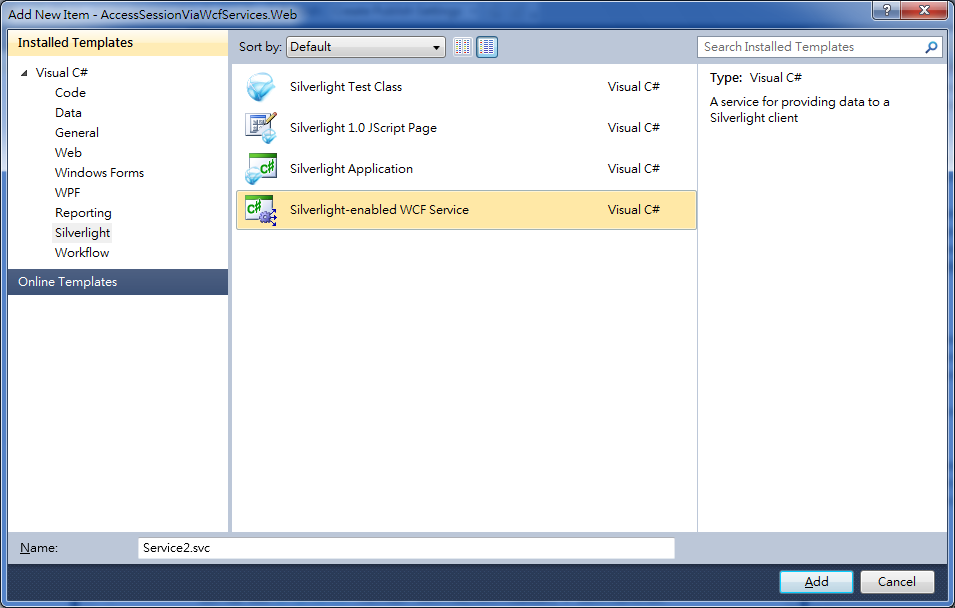Click the Type: Visual C# description text
Image resolution: width=955 pixels, height=608 pixels.
755,78
